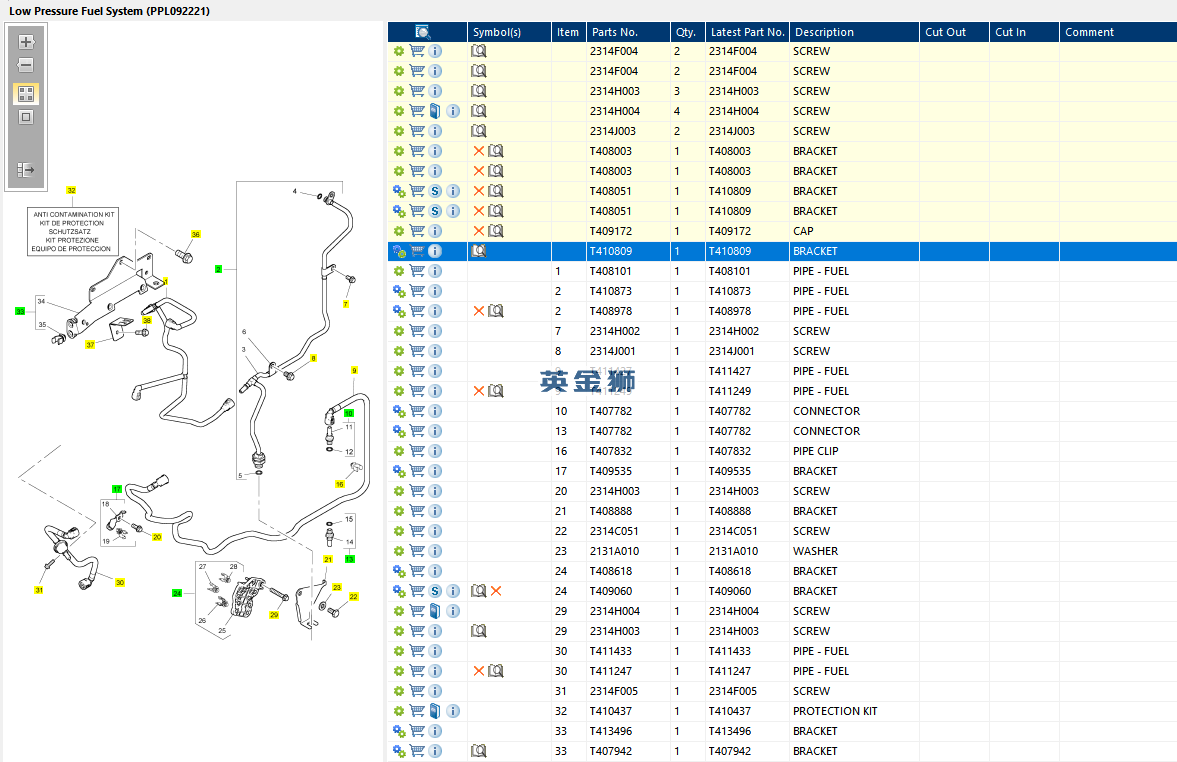Open info for selected T410809 BRACKET row

click(x=435, y=251)
